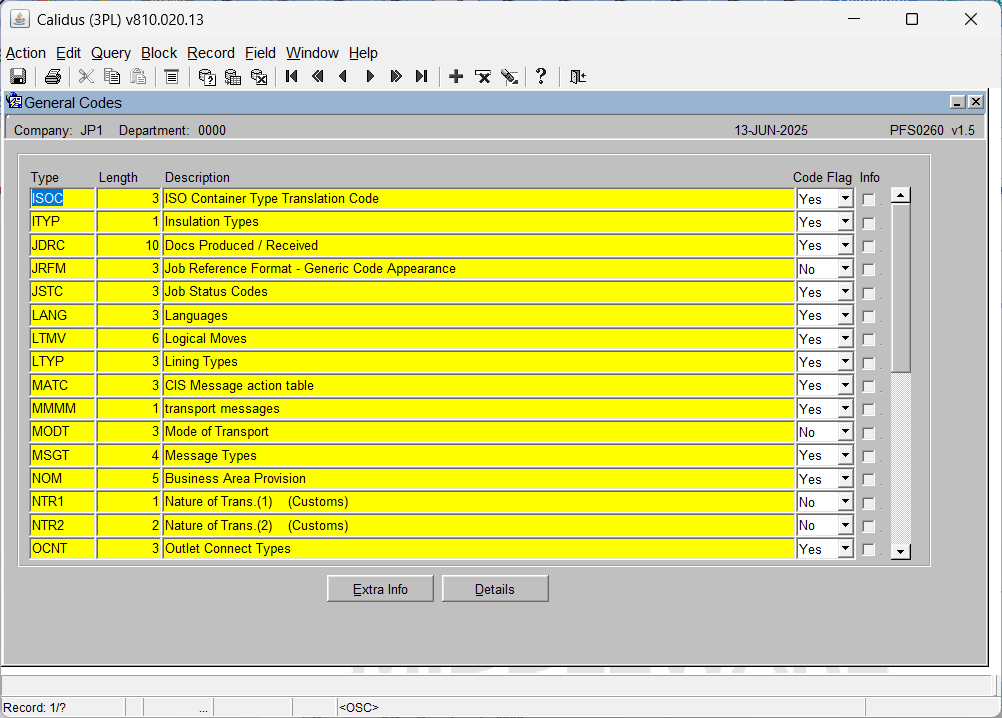Screen dimensions: 1002x718
Task: Click the Cut scissors icon
Action: pyautogui.click(x=86, y=77)
